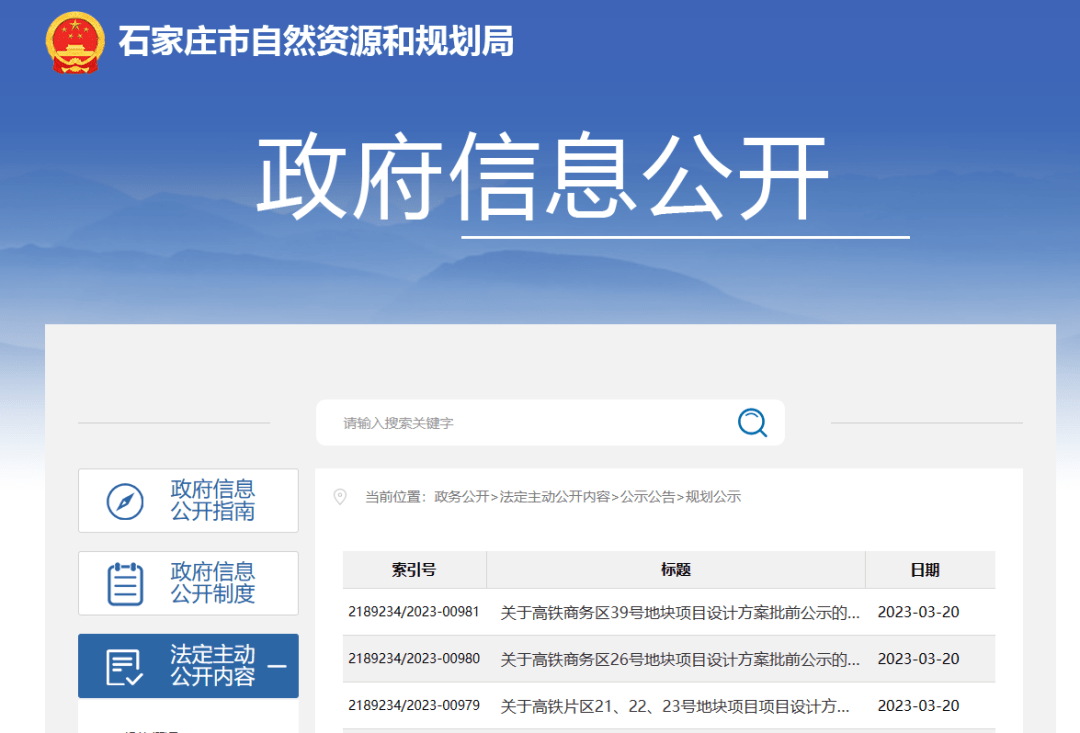1080x733 pixels.
Task: Click the checklist icon for 法定主动公开内容
Action: pos(125,666)
